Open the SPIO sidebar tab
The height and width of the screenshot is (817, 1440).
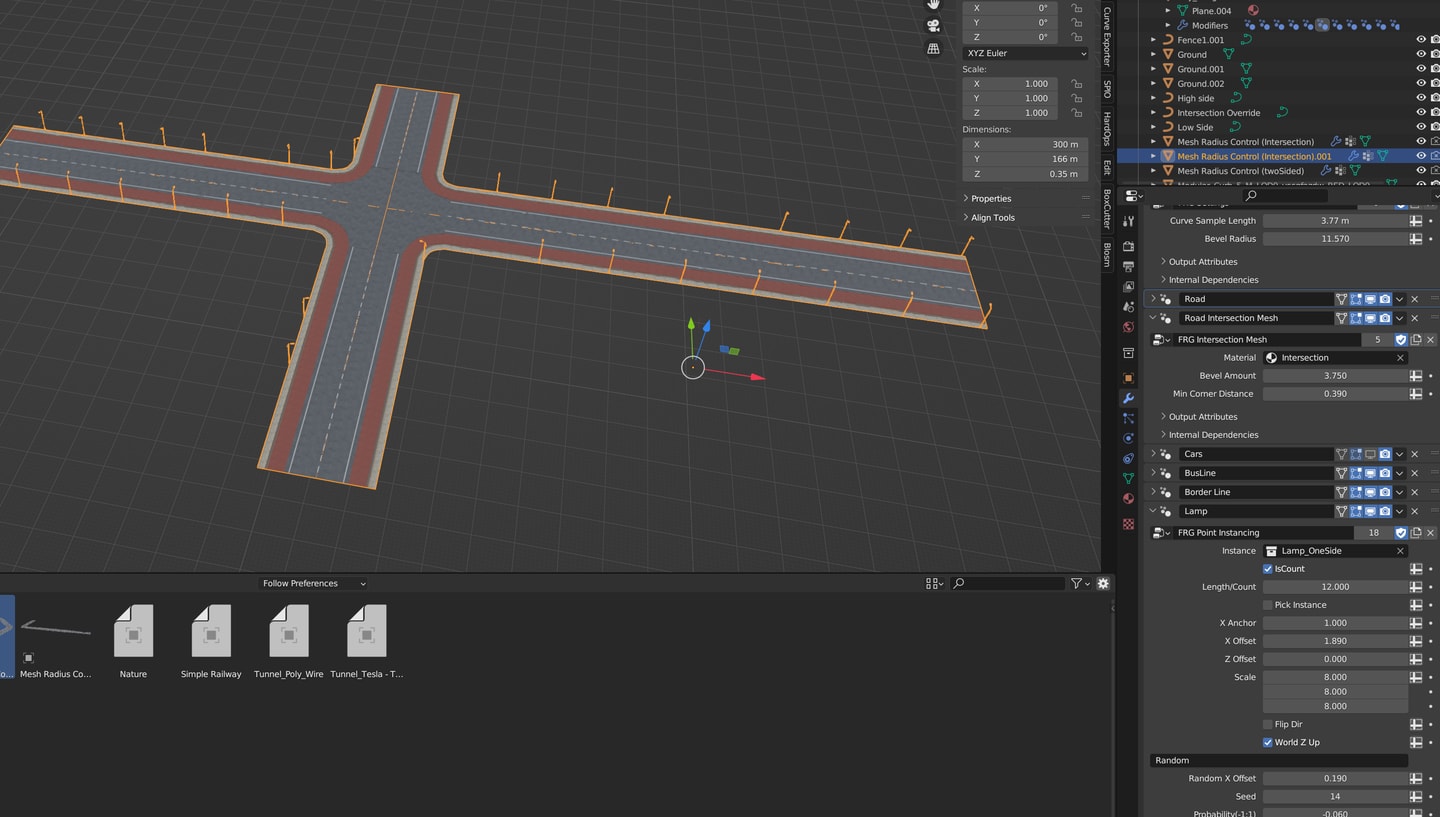click(x=1107, y=89)
